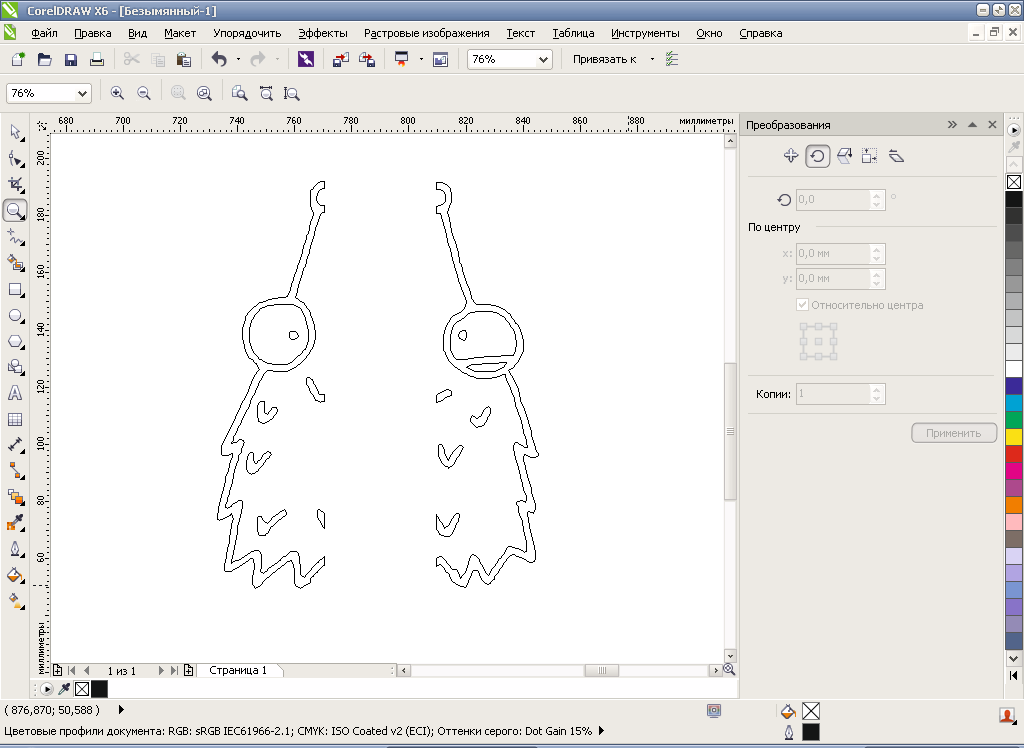Select the Rectangle tool
1024x748 pixels.
(15, 289)
